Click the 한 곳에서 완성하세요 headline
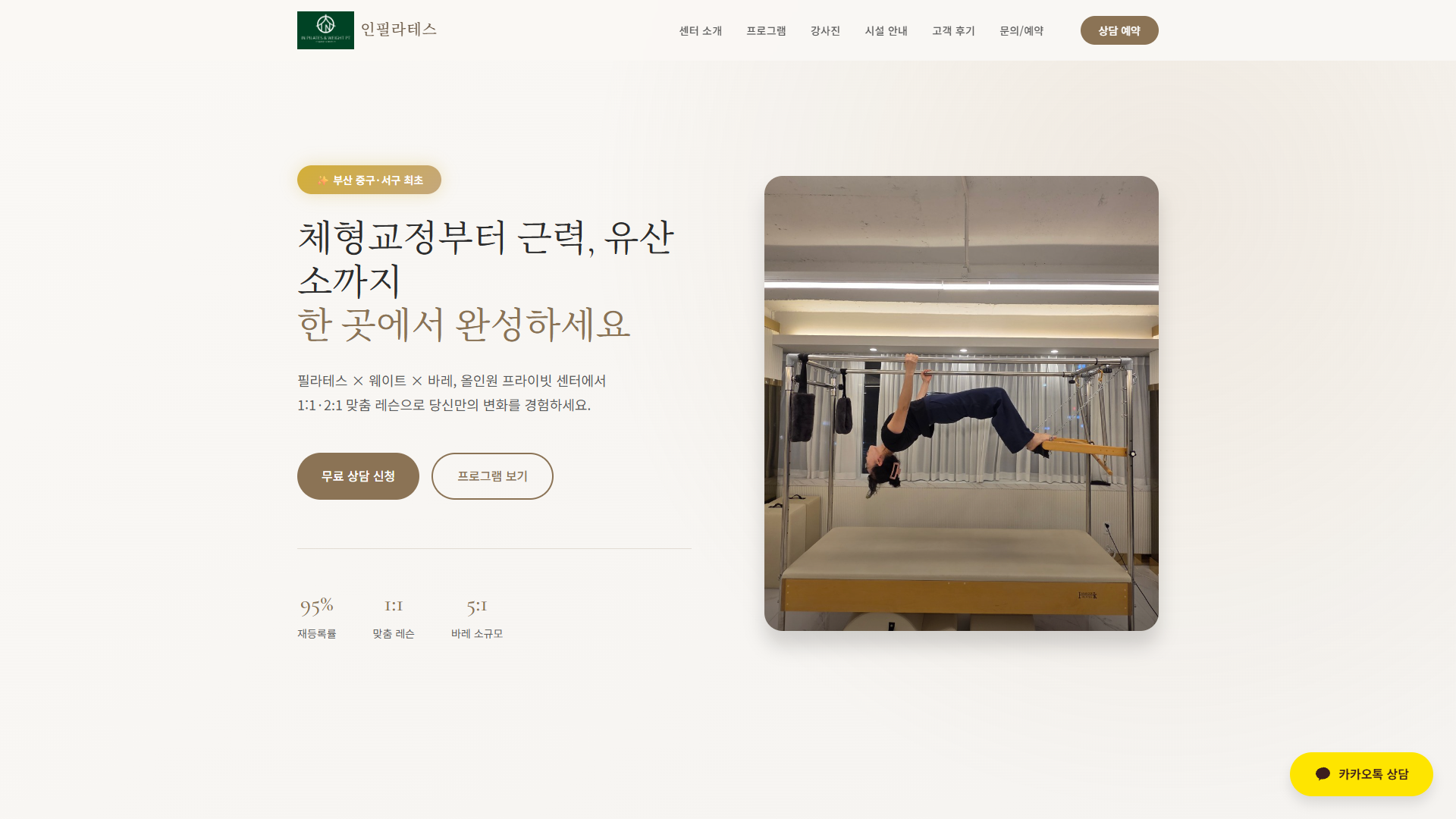Image resolution: width=1456 pixels, height=819 pixels. click(x=463, y=325)
